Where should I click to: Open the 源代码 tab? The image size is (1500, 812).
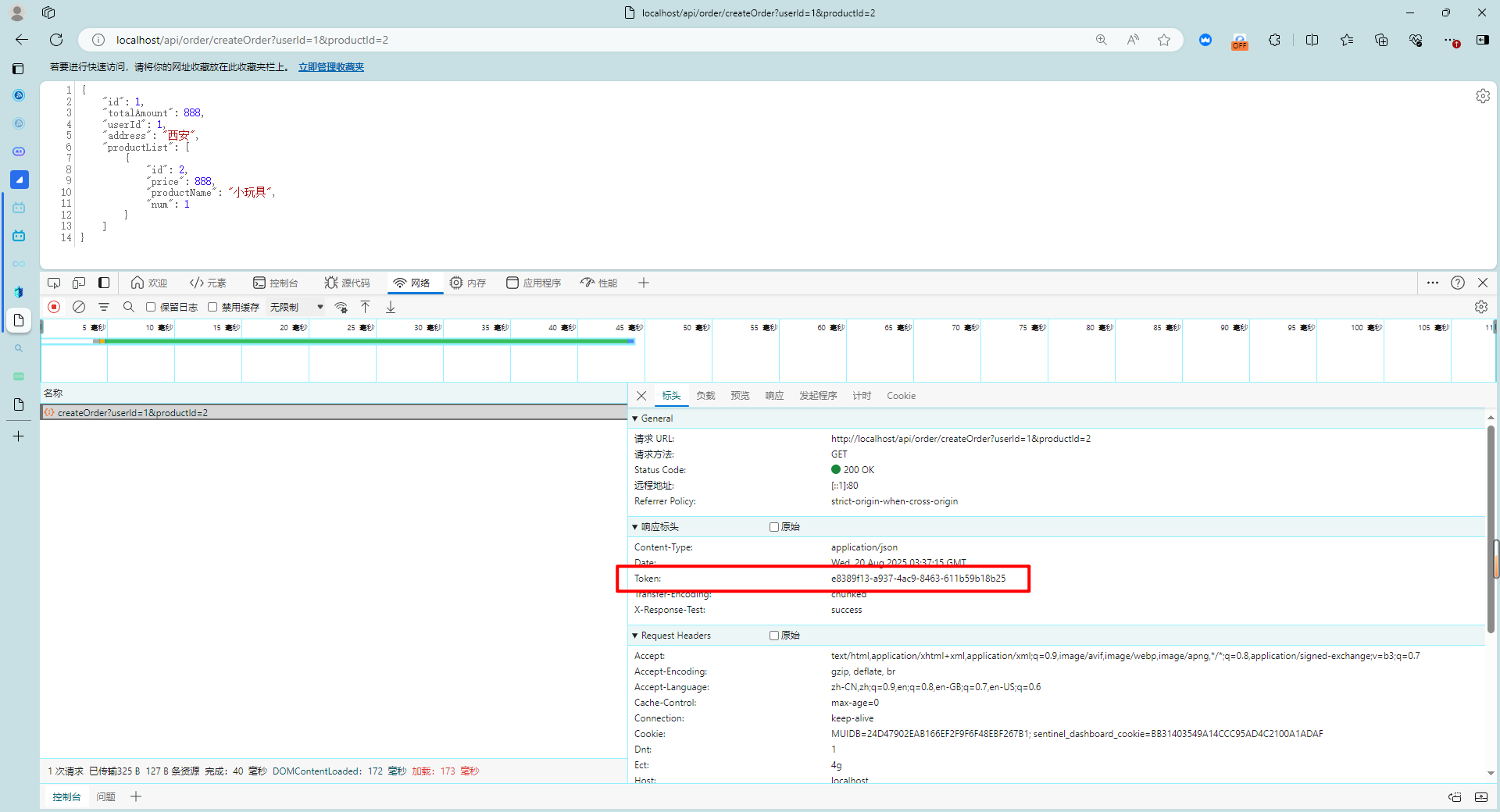coord(347,283)
